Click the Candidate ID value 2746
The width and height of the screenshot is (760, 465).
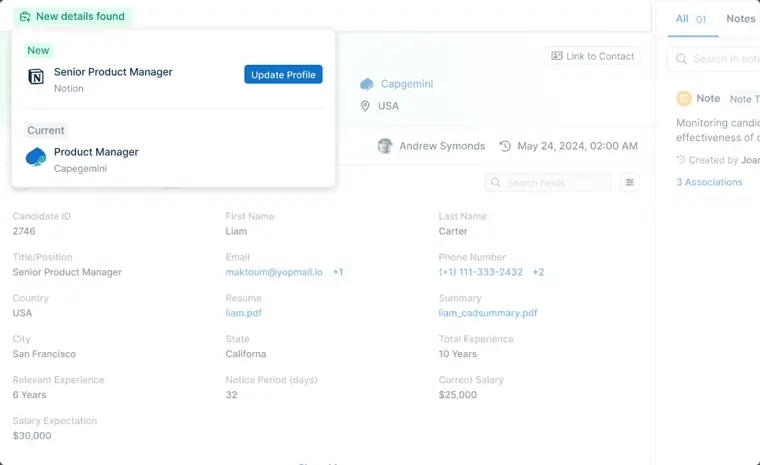pos(24,231)
